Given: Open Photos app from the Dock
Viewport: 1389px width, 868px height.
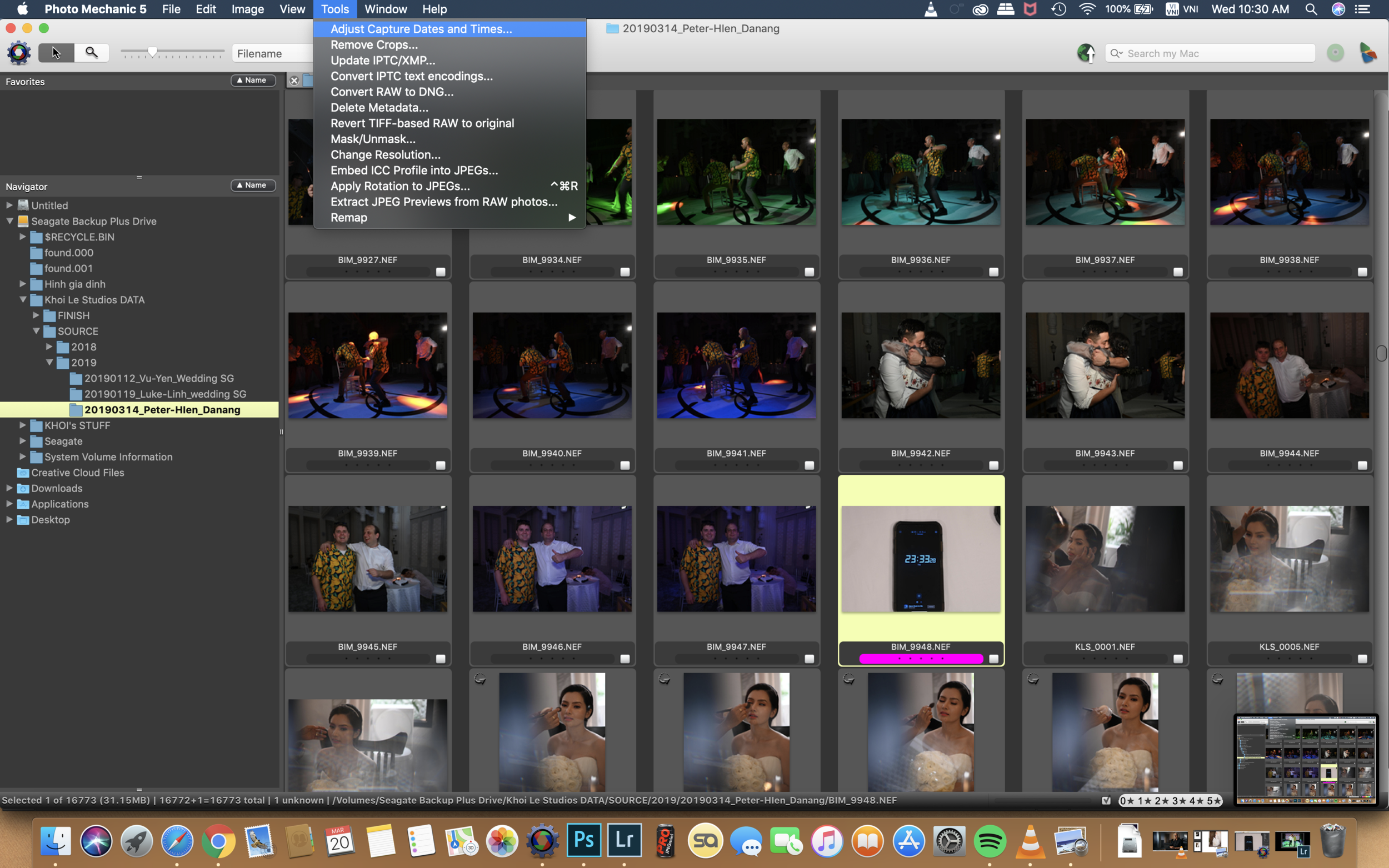Looking at the screenshot, I should click(x=502, y=840).
